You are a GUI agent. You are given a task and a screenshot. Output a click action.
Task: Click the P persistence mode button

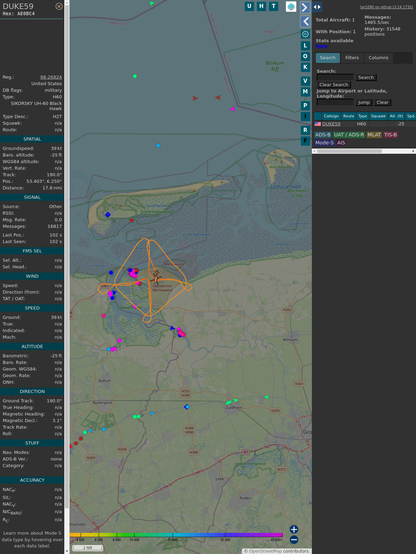tap(305, 105)
